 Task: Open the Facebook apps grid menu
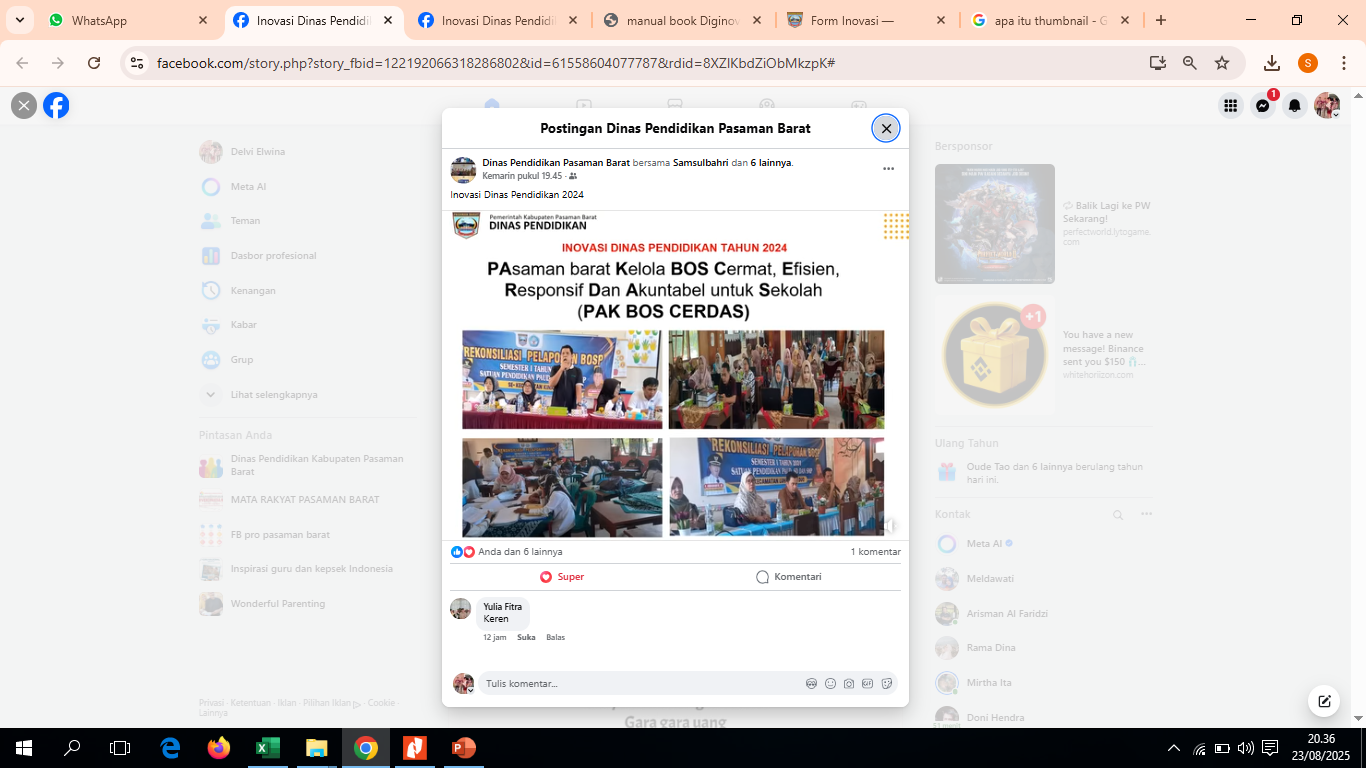click(x=1231, y=106)
